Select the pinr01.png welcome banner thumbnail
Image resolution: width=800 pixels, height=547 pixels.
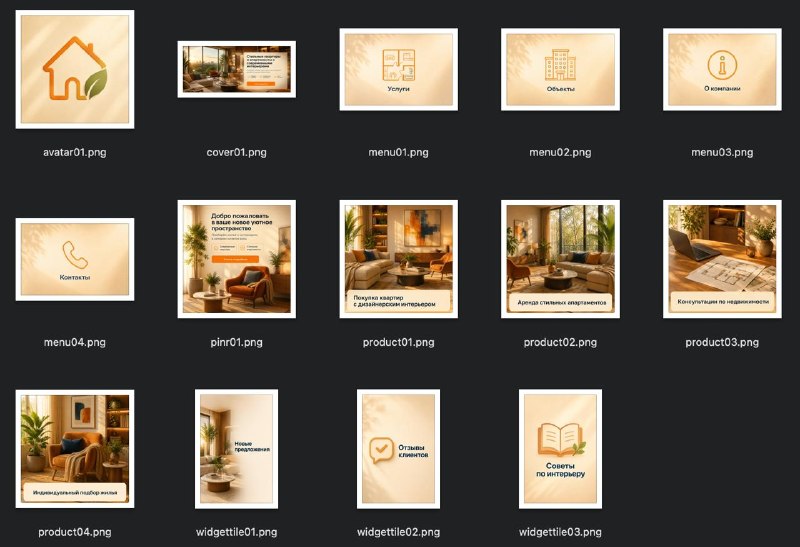237,259
